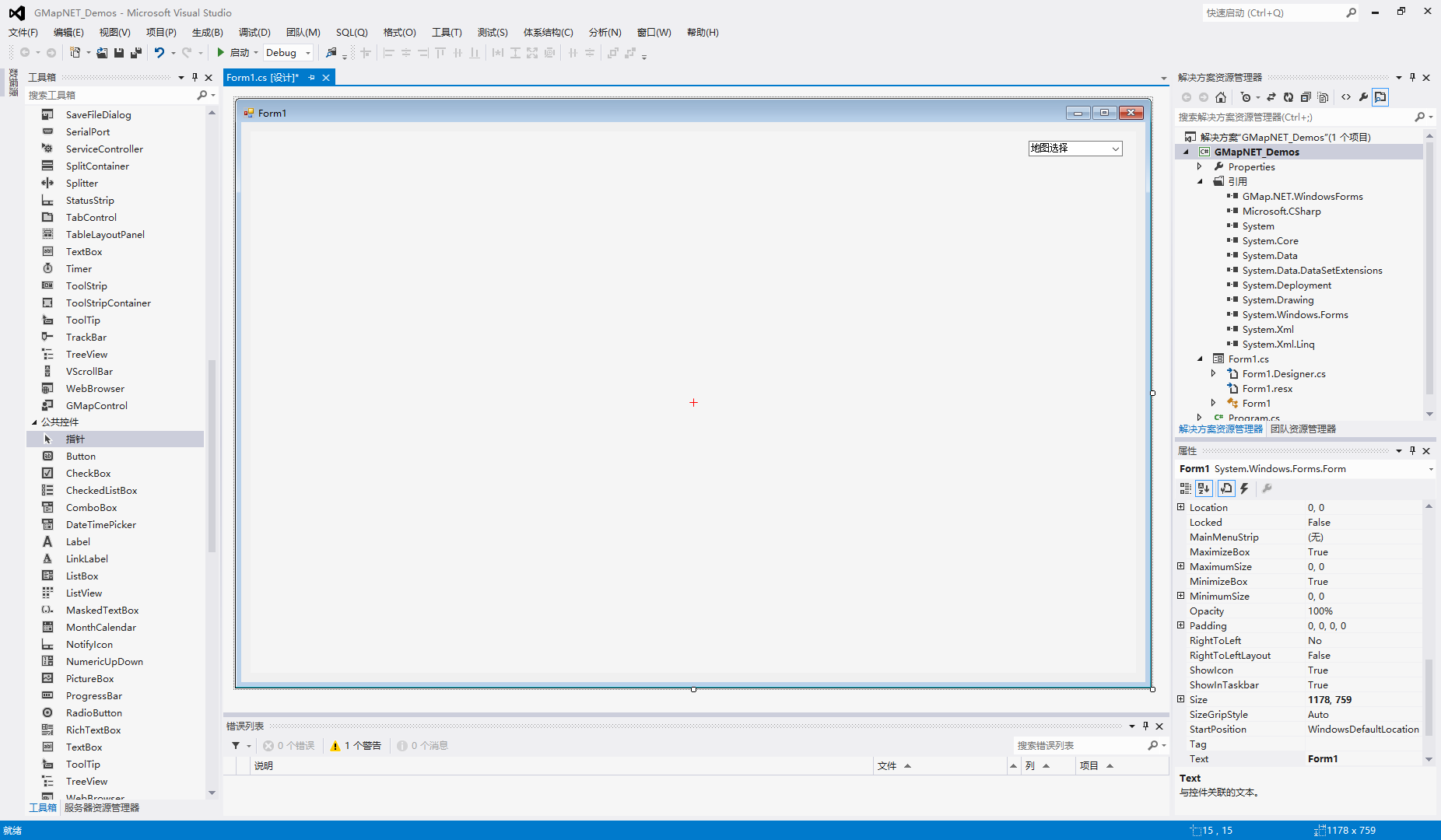The image size is (1441, 840).
Task: Switch to the 团队资源管理器 tab
Action: click(x=1303, y=429)
